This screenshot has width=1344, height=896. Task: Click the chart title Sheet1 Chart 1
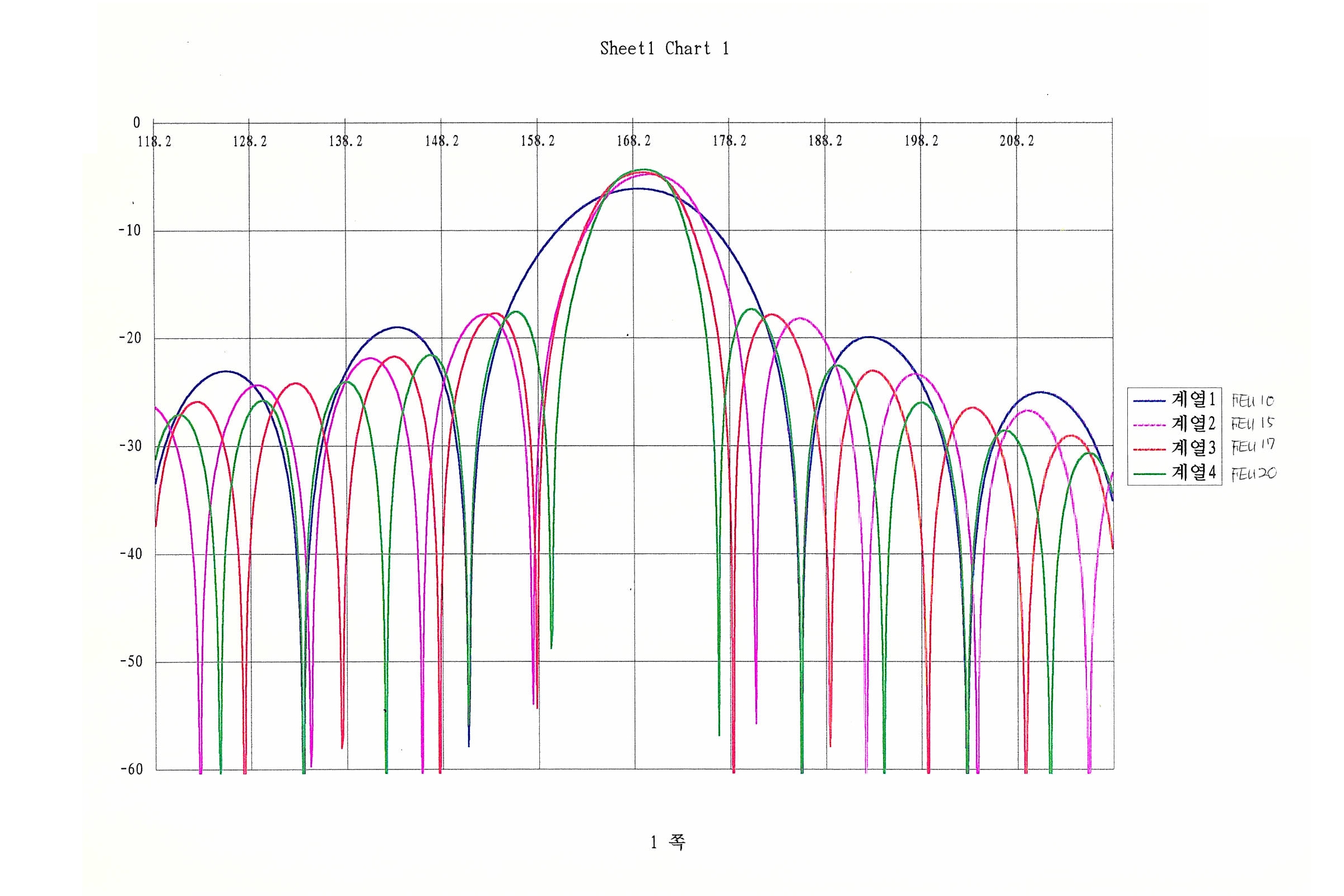664,49
